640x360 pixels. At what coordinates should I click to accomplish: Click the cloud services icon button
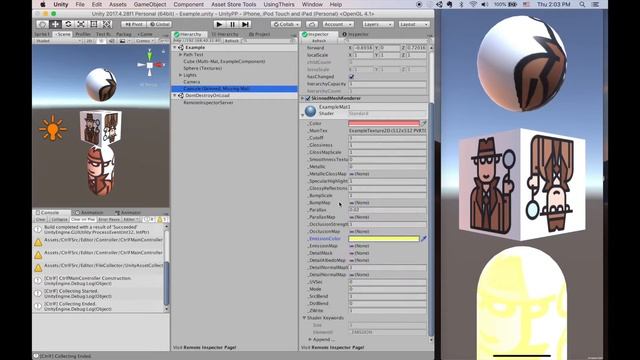(x=312, y=24)
